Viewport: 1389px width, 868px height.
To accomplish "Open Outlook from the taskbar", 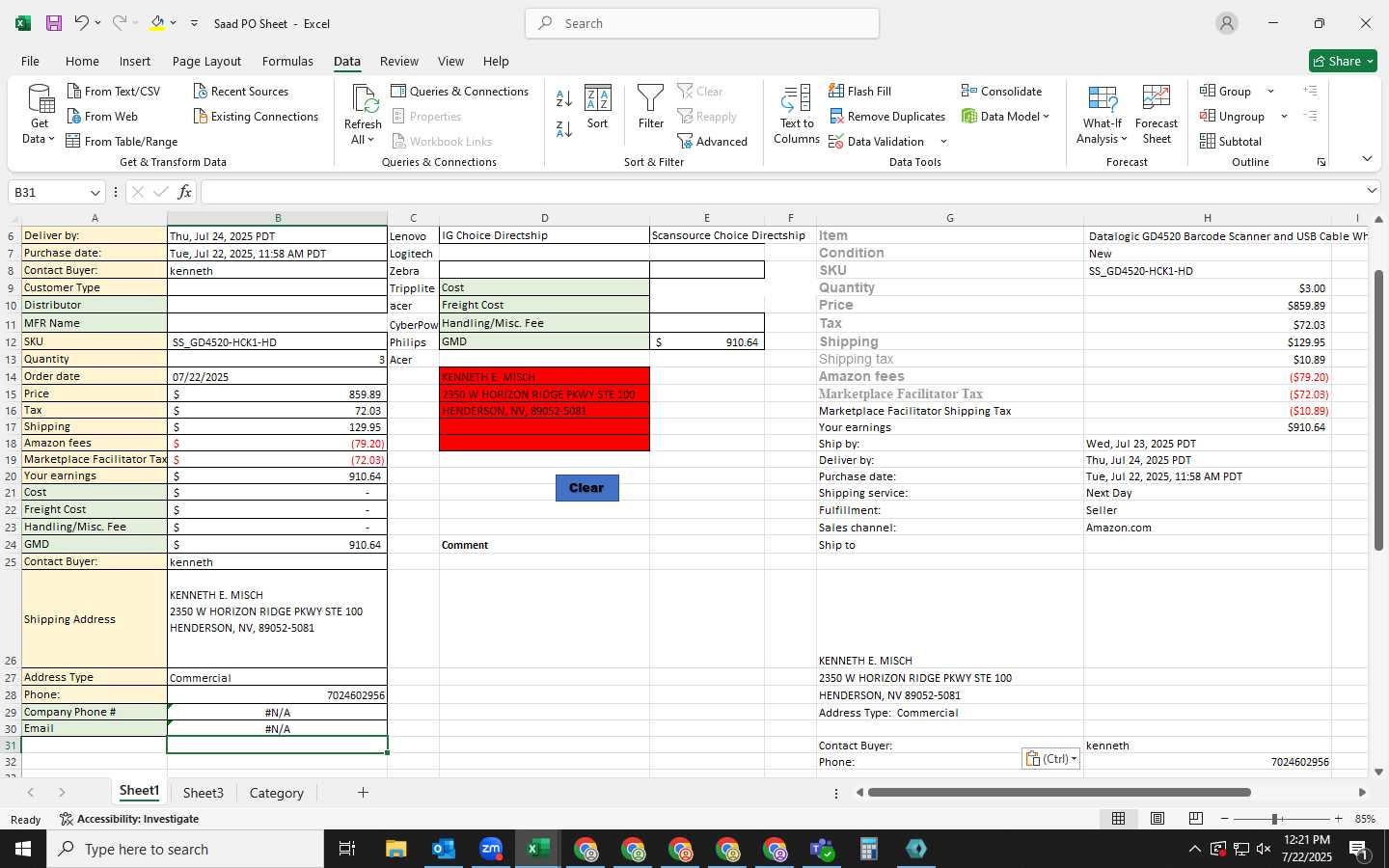I will pos(444,849).
